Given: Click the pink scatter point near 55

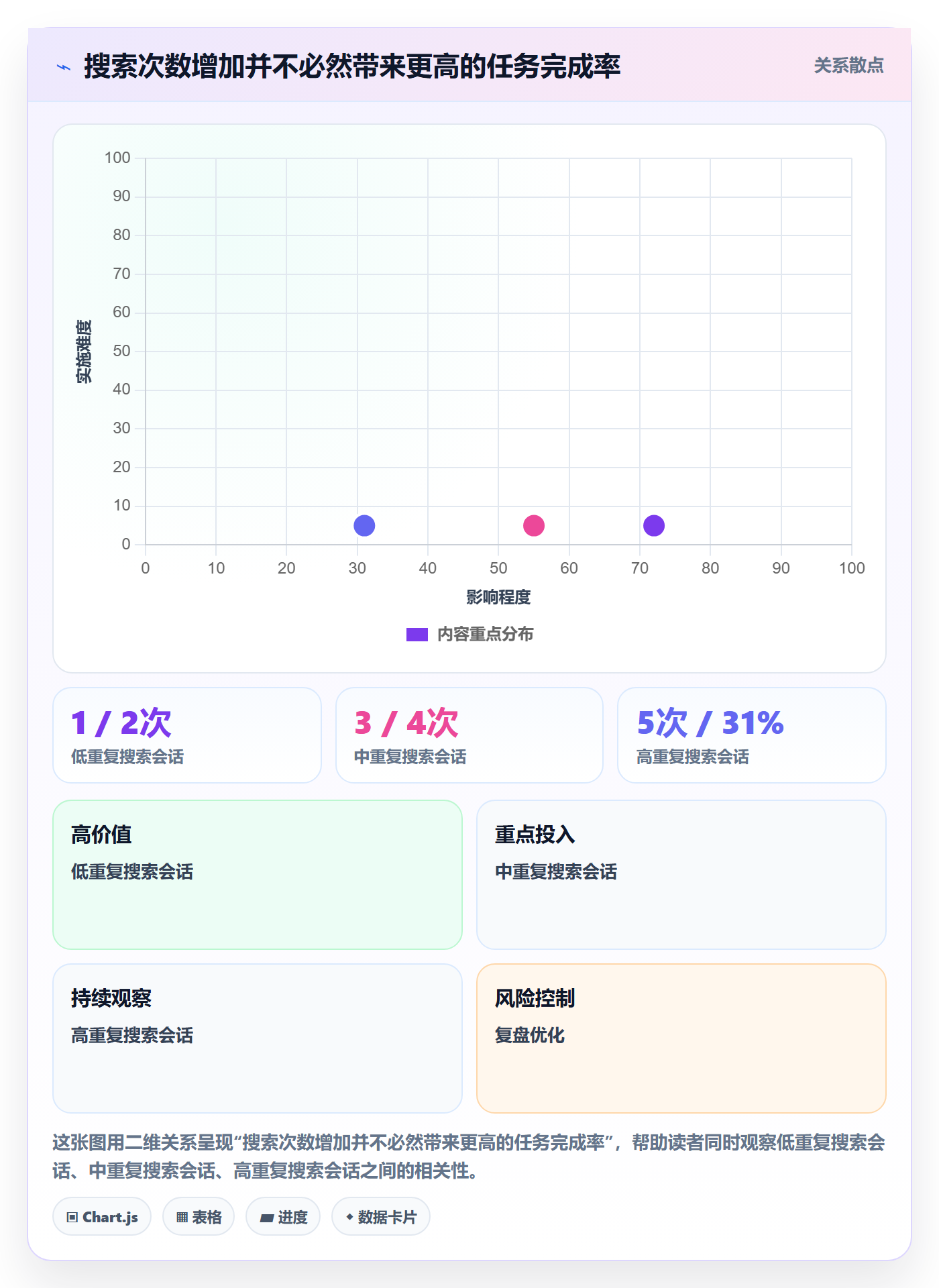Looking at the screenshot, I should pyautogui.click(x=534, y=525).
